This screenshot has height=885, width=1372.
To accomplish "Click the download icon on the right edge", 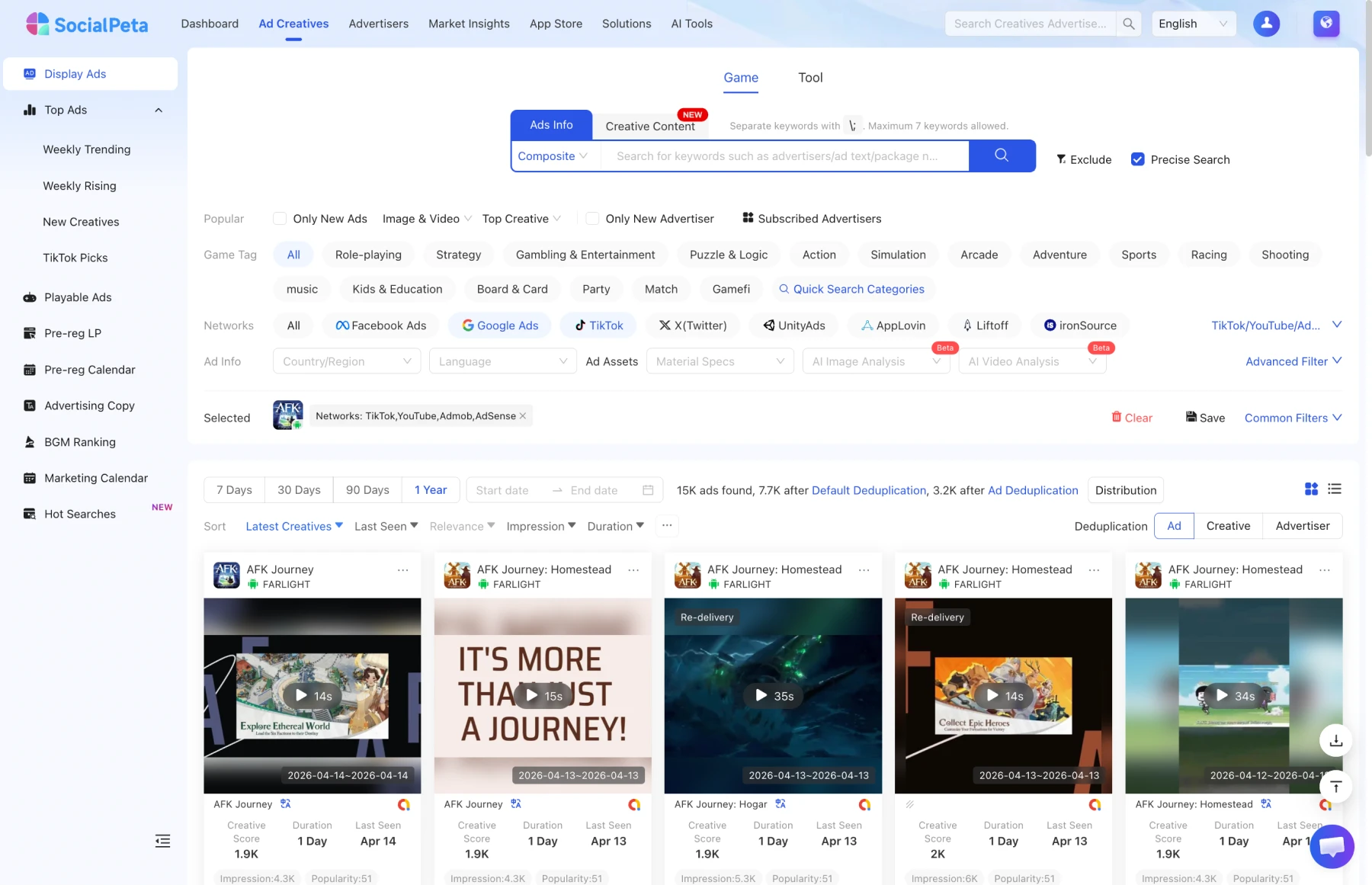I will (x=1335, y=740).
